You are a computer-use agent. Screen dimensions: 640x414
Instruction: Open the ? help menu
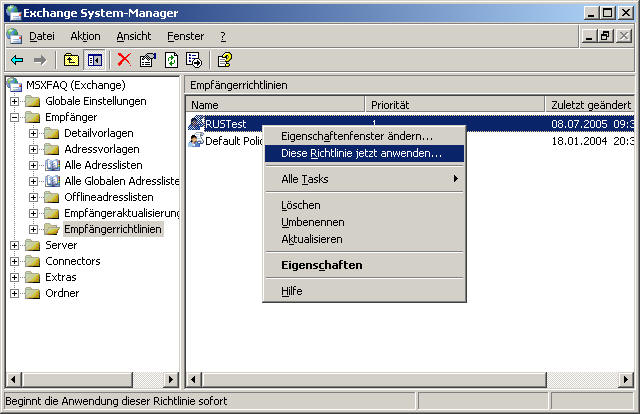click(x=223, y=36)
